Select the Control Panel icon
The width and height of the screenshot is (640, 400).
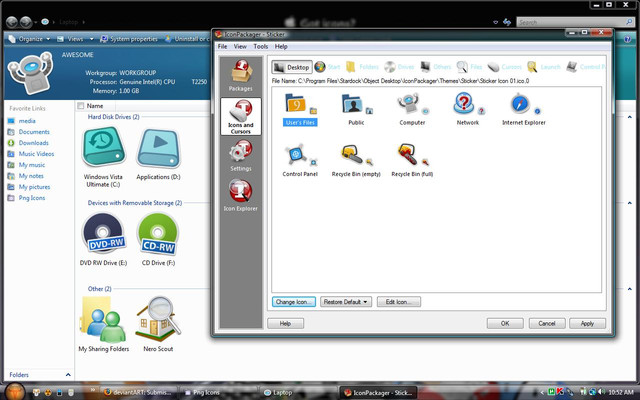click(300, 160)
